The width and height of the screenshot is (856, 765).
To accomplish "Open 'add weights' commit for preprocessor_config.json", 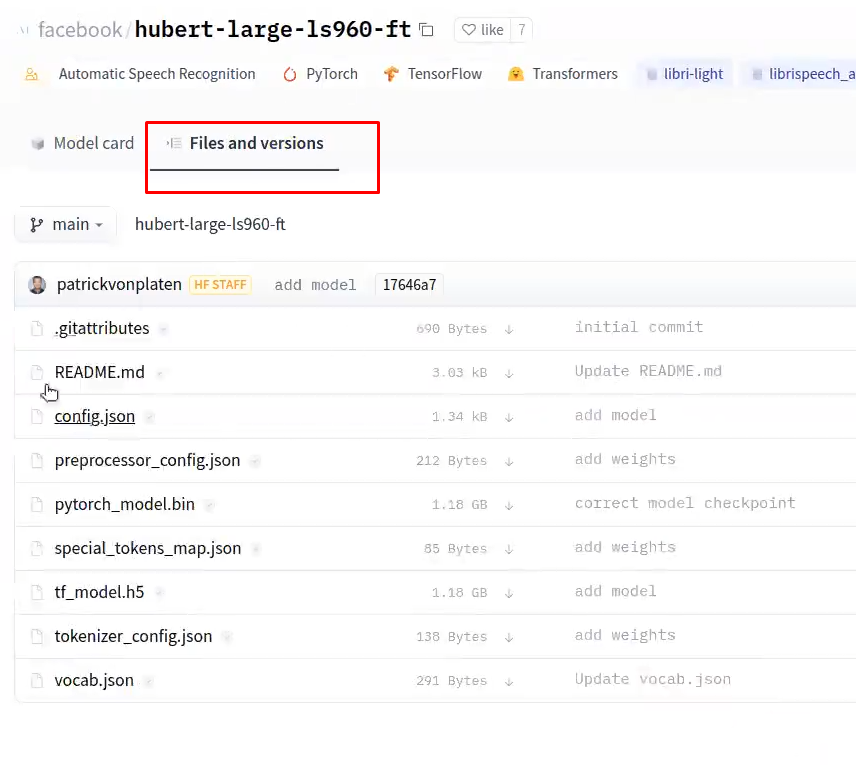I will [625, 459].
